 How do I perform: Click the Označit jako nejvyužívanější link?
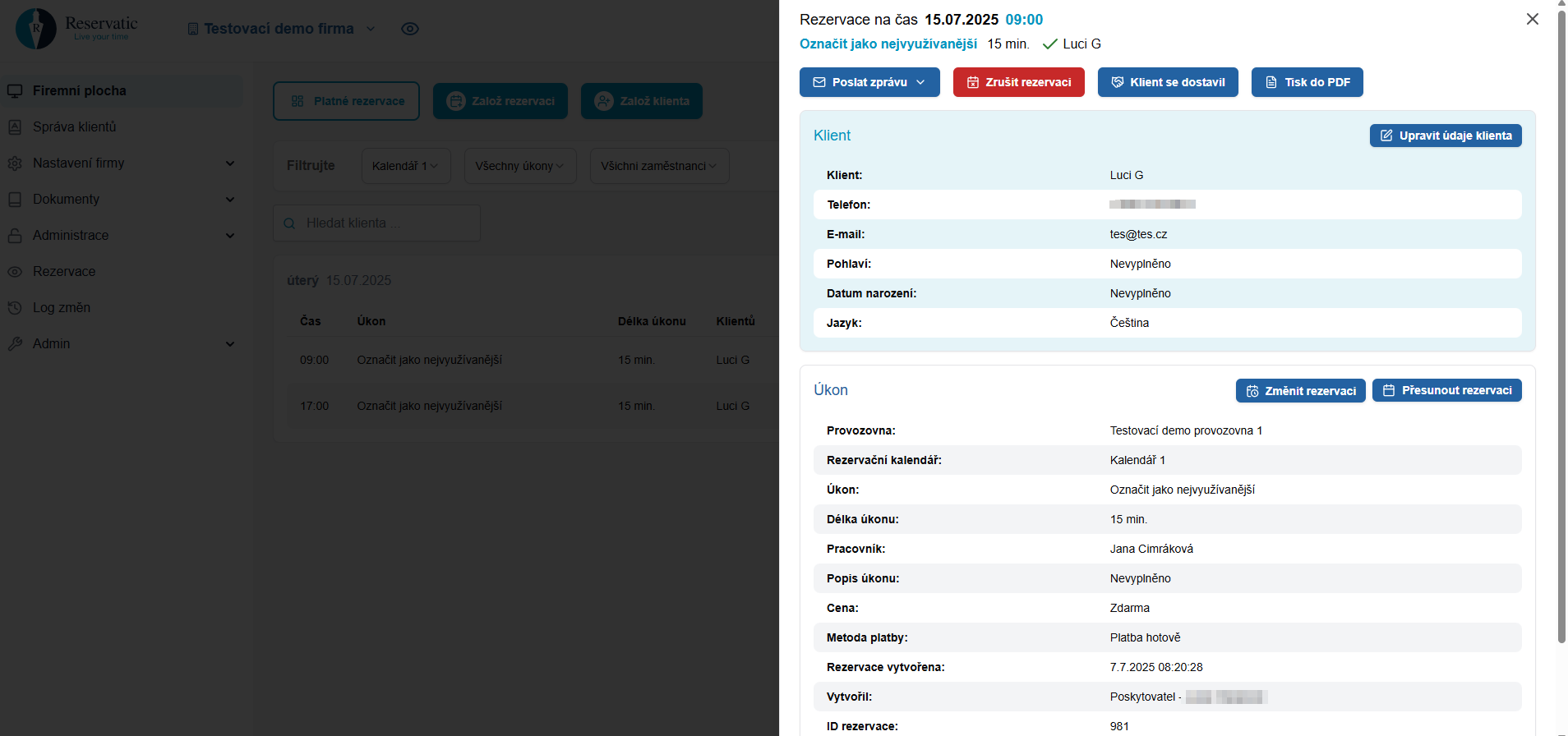pos(888,44)
